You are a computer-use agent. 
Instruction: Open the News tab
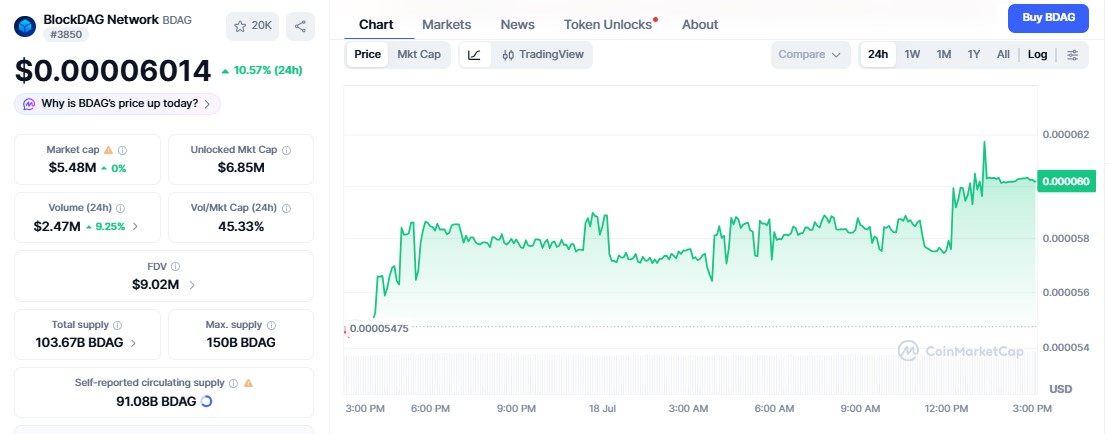518,25
